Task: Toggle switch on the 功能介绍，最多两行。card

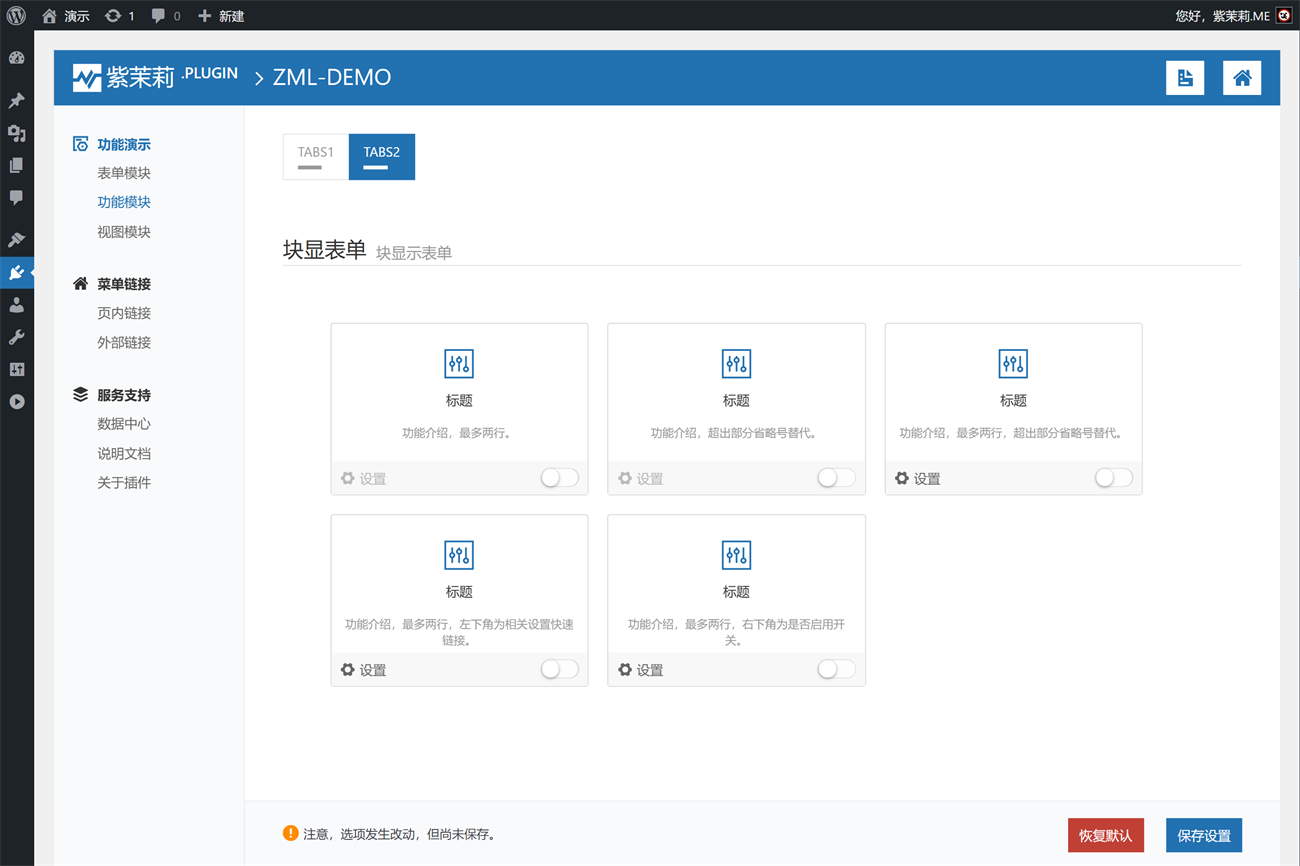Action: coord(559,478)
